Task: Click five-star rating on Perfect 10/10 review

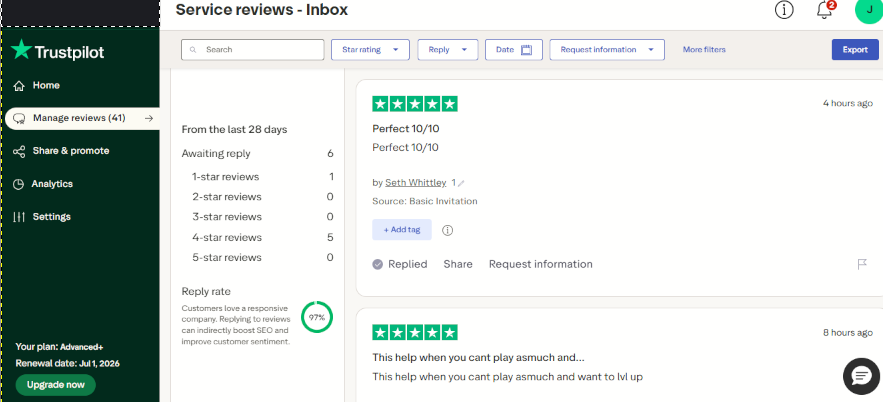Action: pyautogui.click(x=415, y=104)
